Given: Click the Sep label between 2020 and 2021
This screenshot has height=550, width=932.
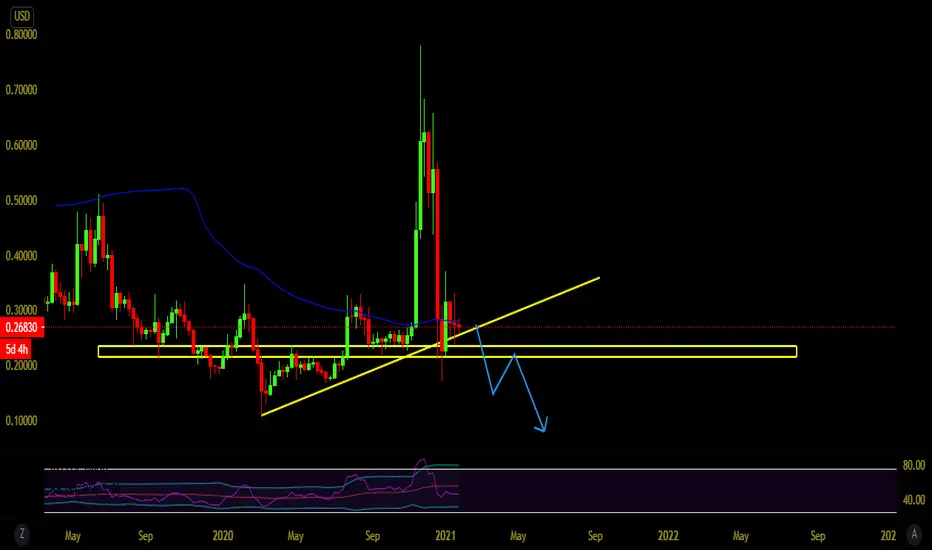Looking at the screenshot, I should coord(373,536).
